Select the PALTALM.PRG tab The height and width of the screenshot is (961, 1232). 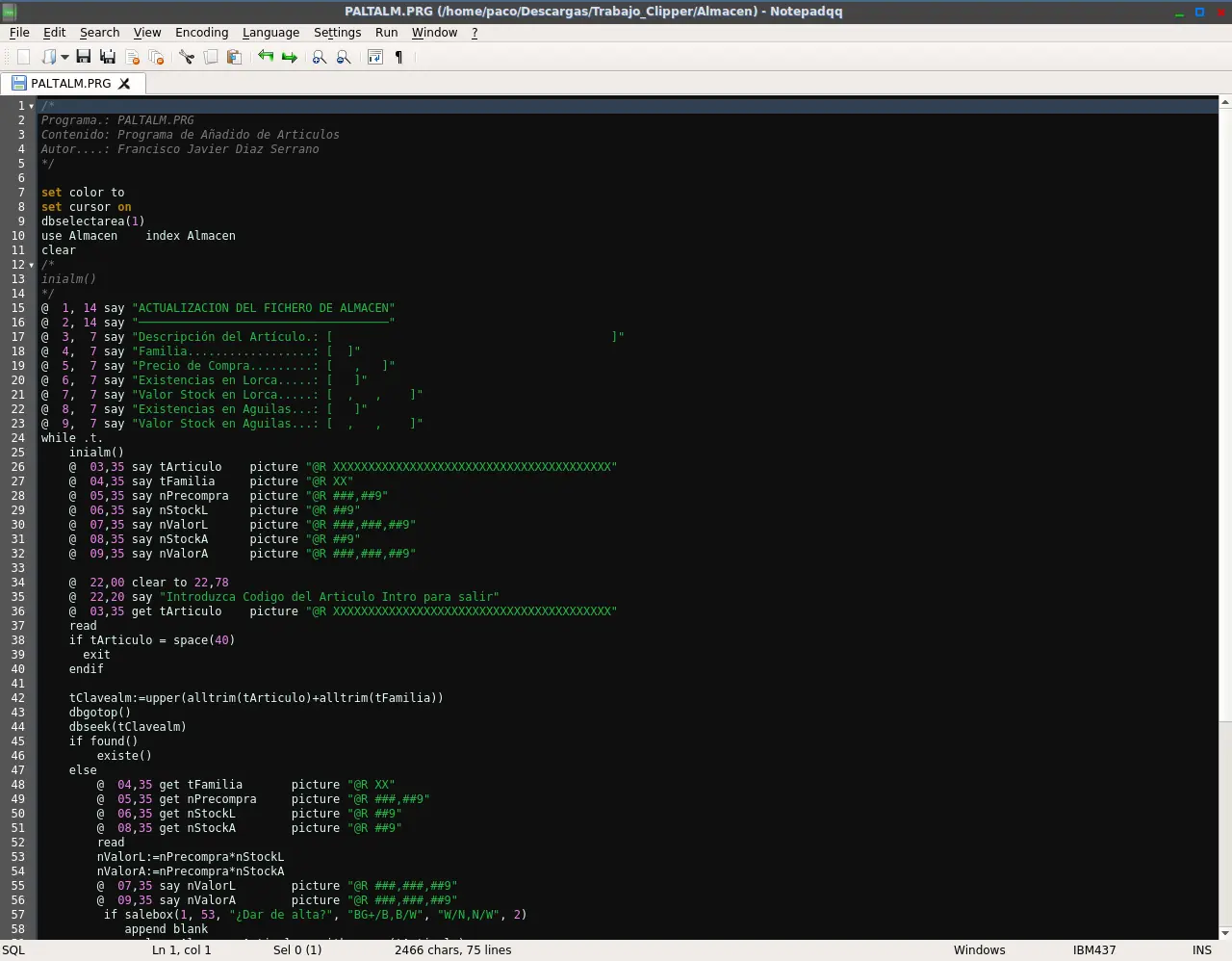tap(71, 84)
